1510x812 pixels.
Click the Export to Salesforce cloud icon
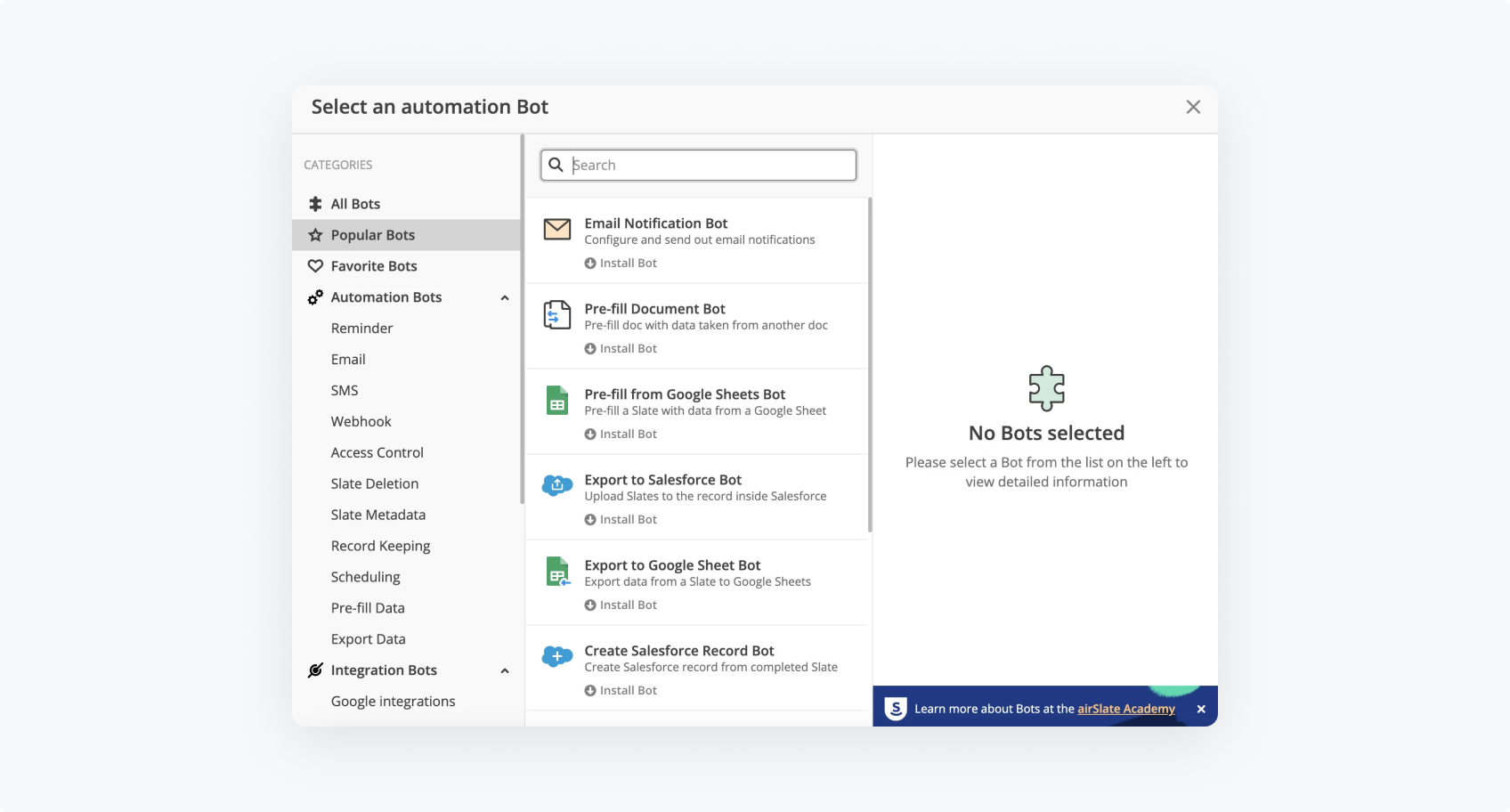[x=557, y=485]
